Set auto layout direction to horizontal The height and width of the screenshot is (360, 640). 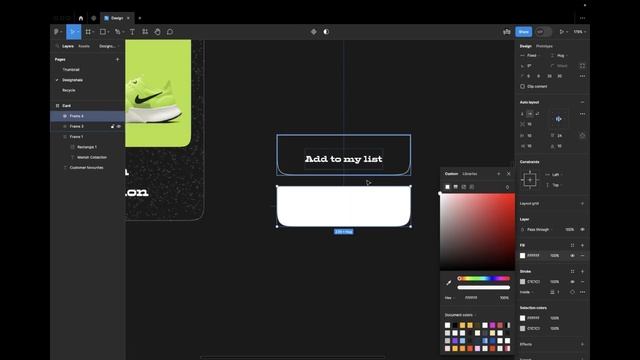tap(529, 114)
